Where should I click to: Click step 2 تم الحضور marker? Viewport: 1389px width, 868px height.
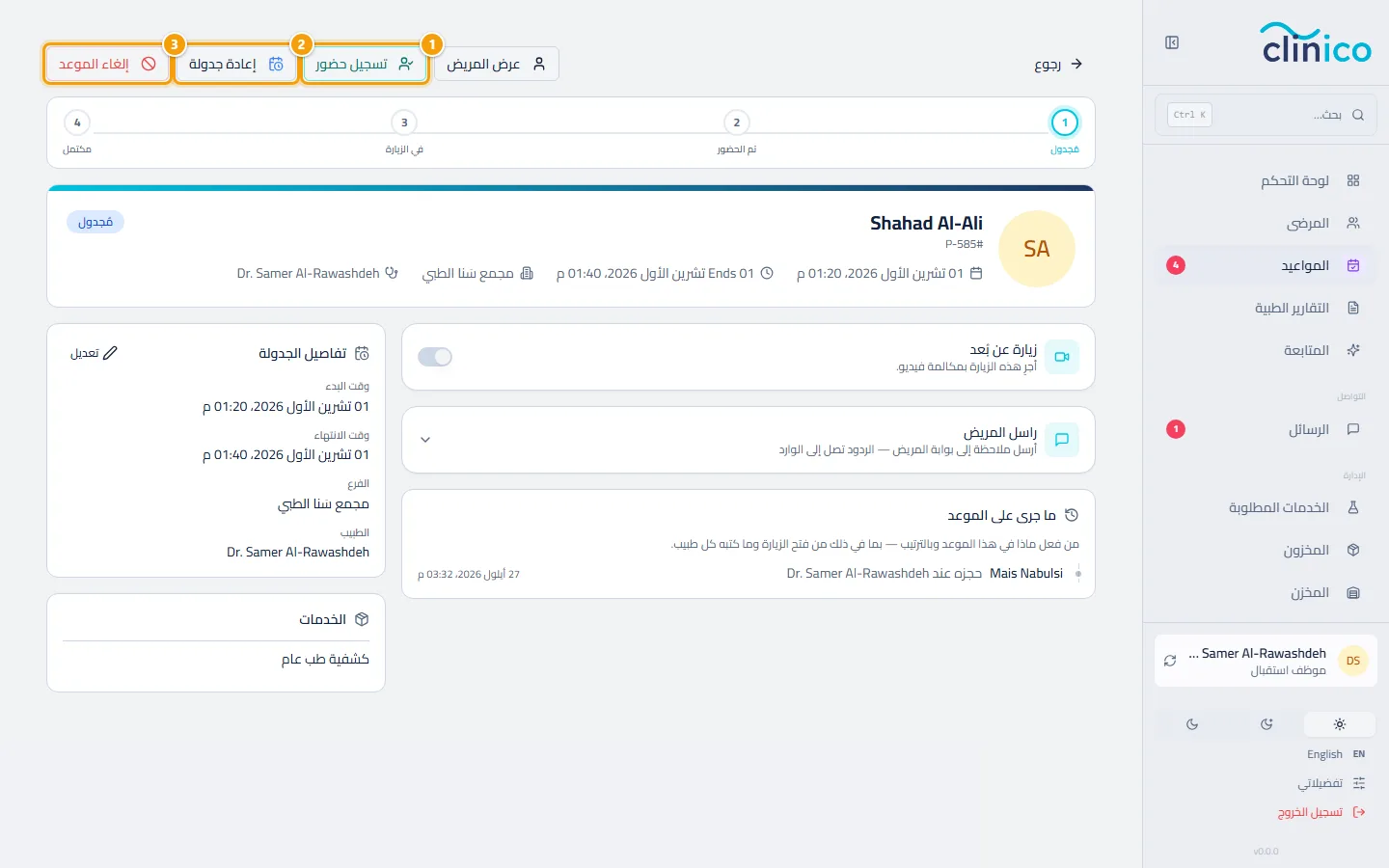[x=737, y=122]
